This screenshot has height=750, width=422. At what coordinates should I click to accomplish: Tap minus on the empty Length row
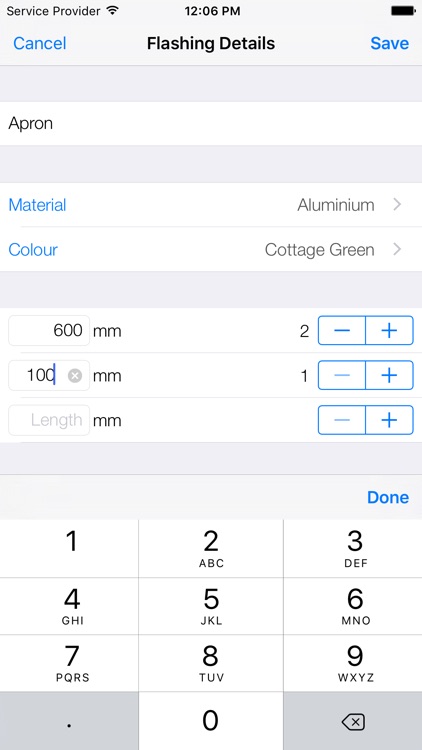click(342, 420)
